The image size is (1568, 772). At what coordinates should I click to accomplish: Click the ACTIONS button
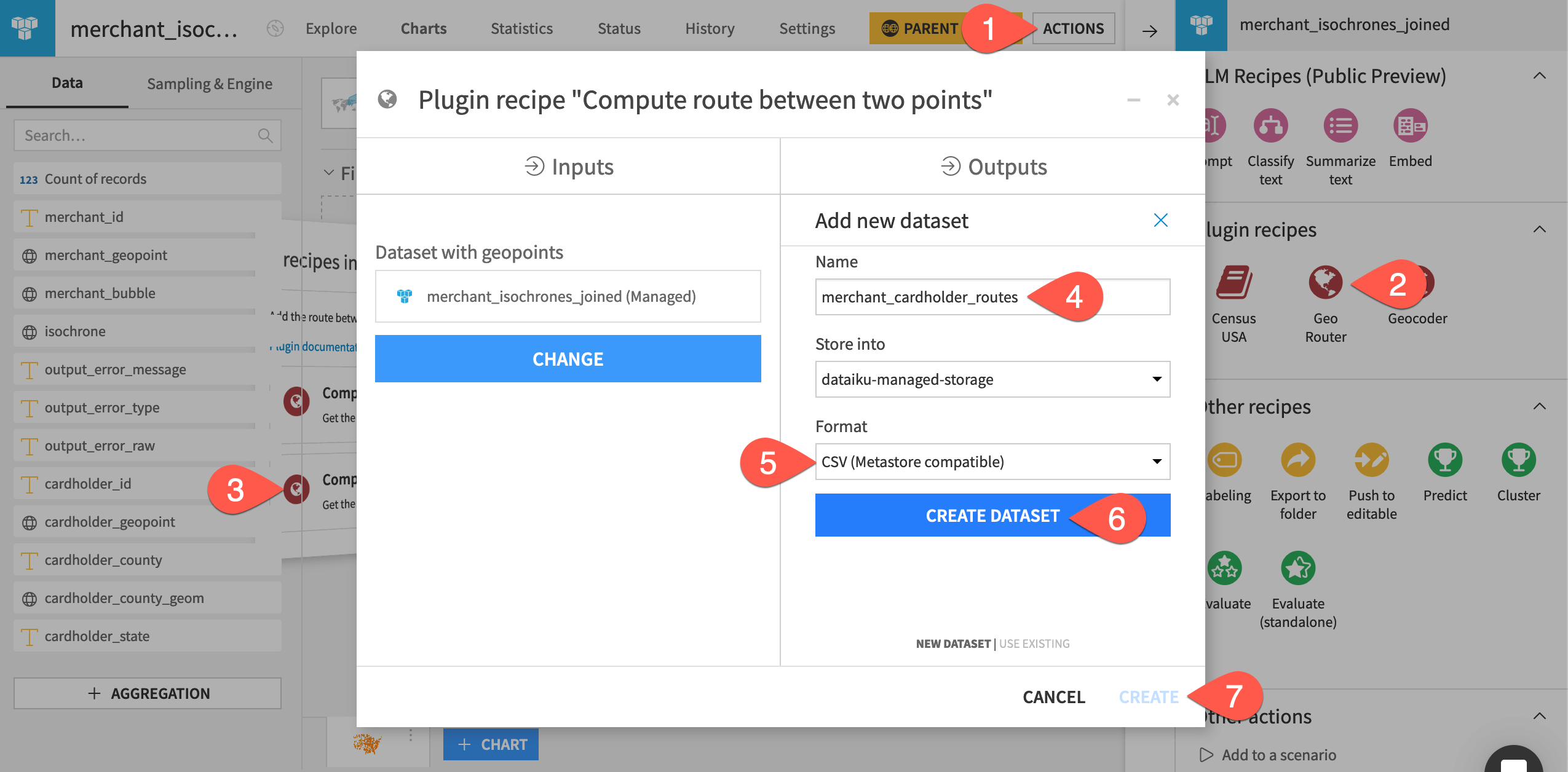click(x=1073, y=28)
